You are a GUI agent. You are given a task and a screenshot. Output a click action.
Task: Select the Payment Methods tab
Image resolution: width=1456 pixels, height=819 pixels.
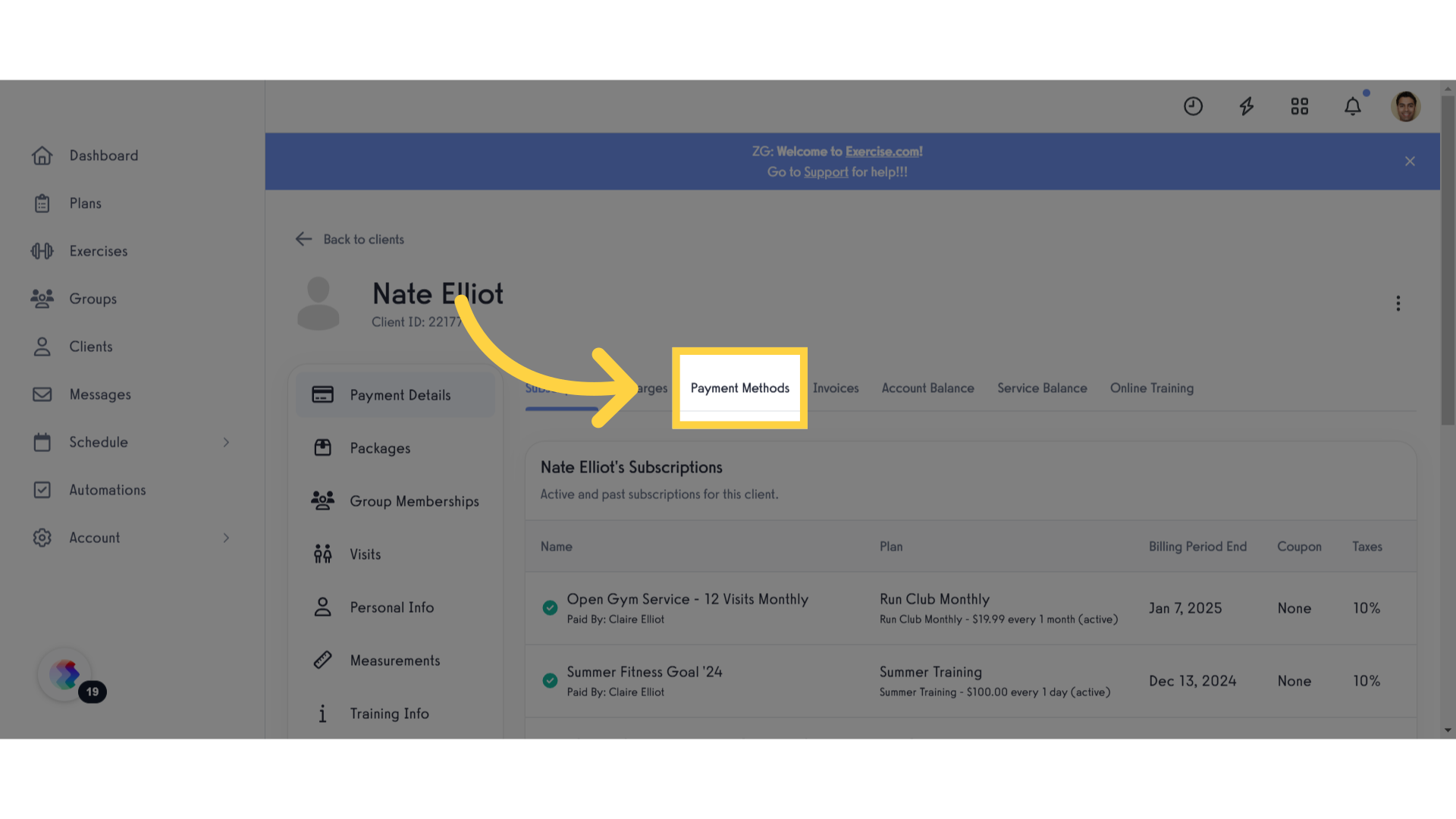tap(740, 388)
